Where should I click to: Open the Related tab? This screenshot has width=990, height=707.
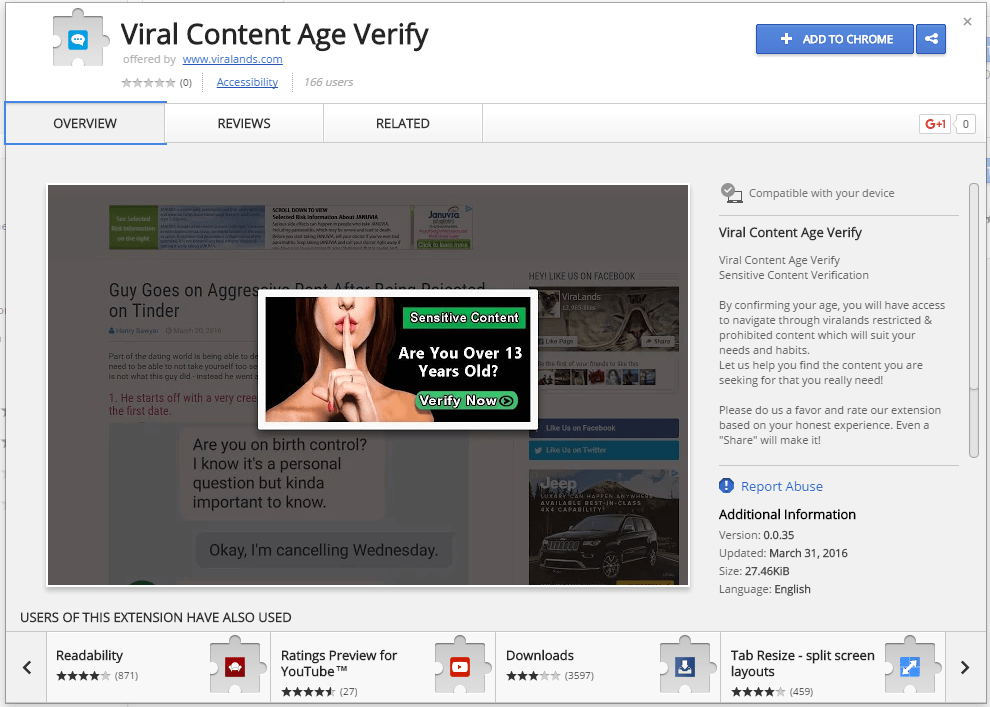pos(403,124)
